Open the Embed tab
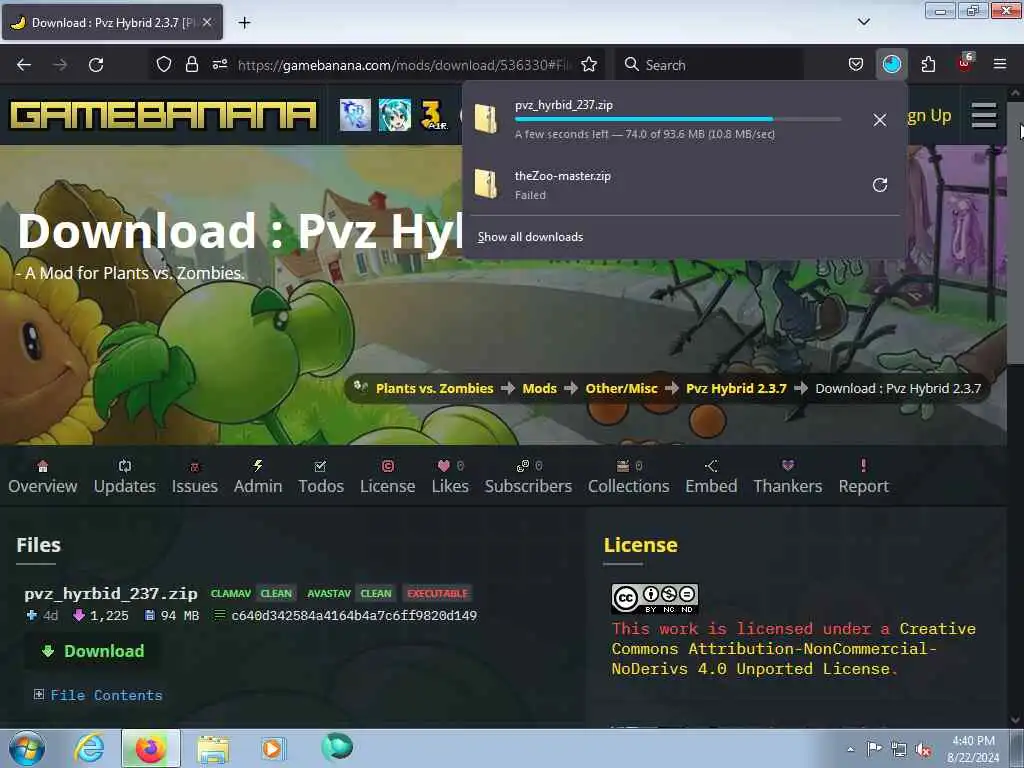Image resolution: width=1024 pixels, height=768 pixels. coord(711,477)
